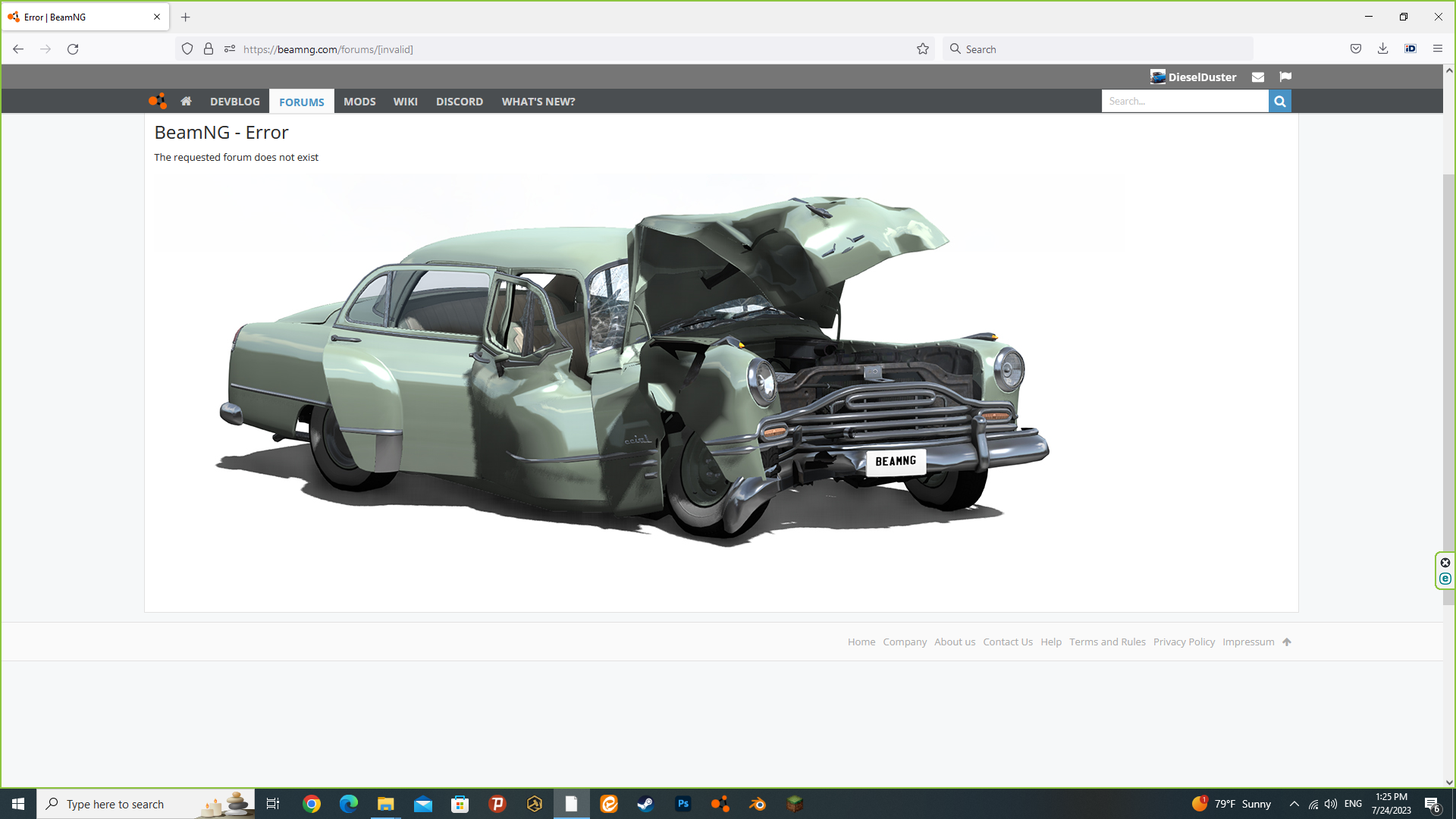Reload the page with the refresh icon
Screen dimensions: 1456x819
[x=73, y=49]
